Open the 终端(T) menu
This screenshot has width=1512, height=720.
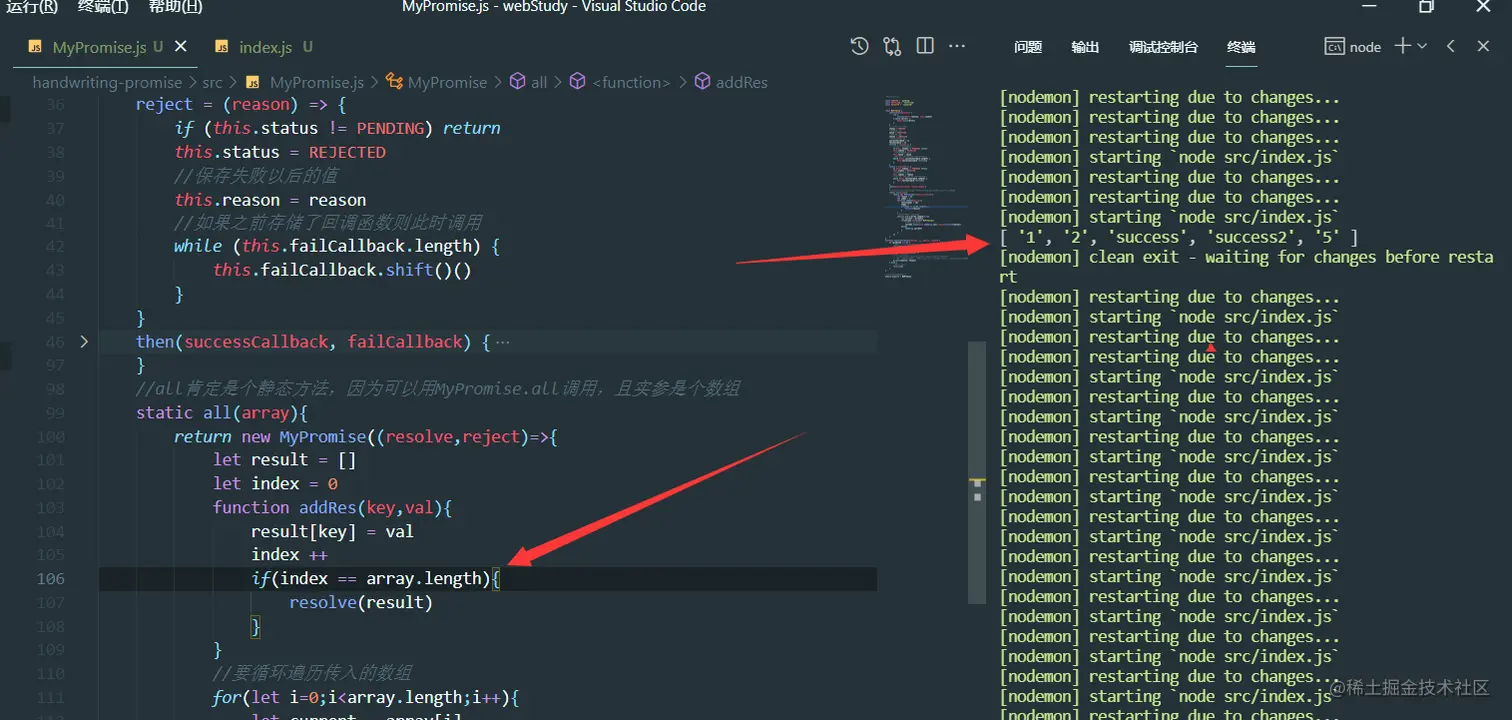coord(103,7)
